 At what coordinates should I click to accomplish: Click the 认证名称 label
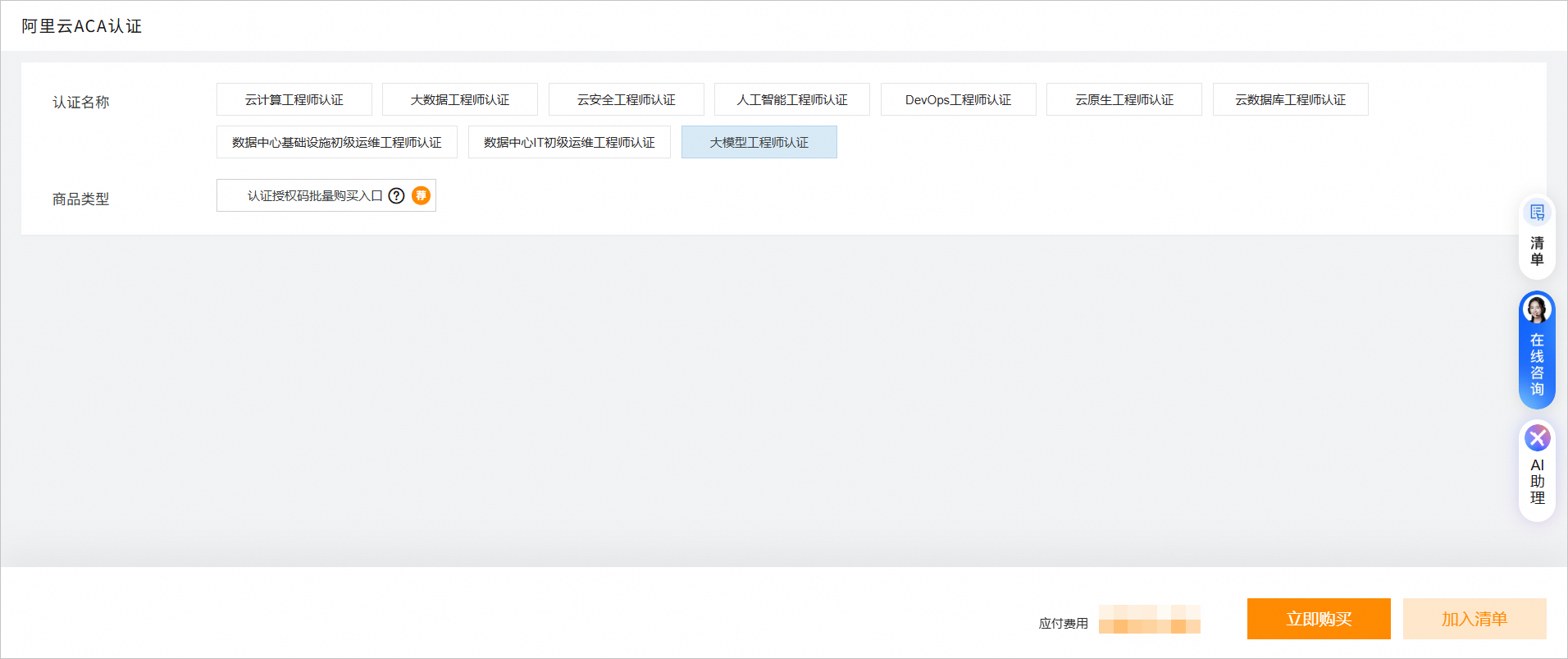pyautogui.click(x=80, y=102)
